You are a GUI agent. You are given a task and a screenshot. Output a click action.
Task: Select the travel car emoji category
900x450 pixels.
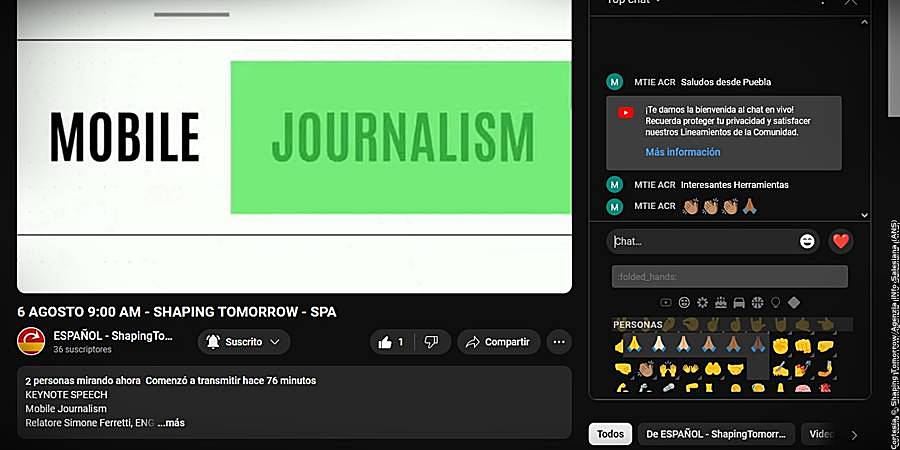tap(739, 302)
